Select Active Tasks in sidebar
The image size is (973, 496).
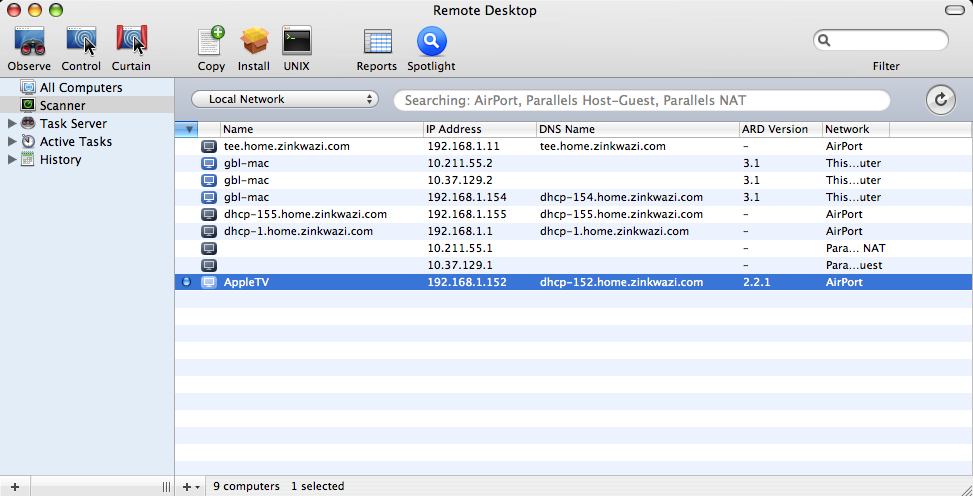(76, 142)
